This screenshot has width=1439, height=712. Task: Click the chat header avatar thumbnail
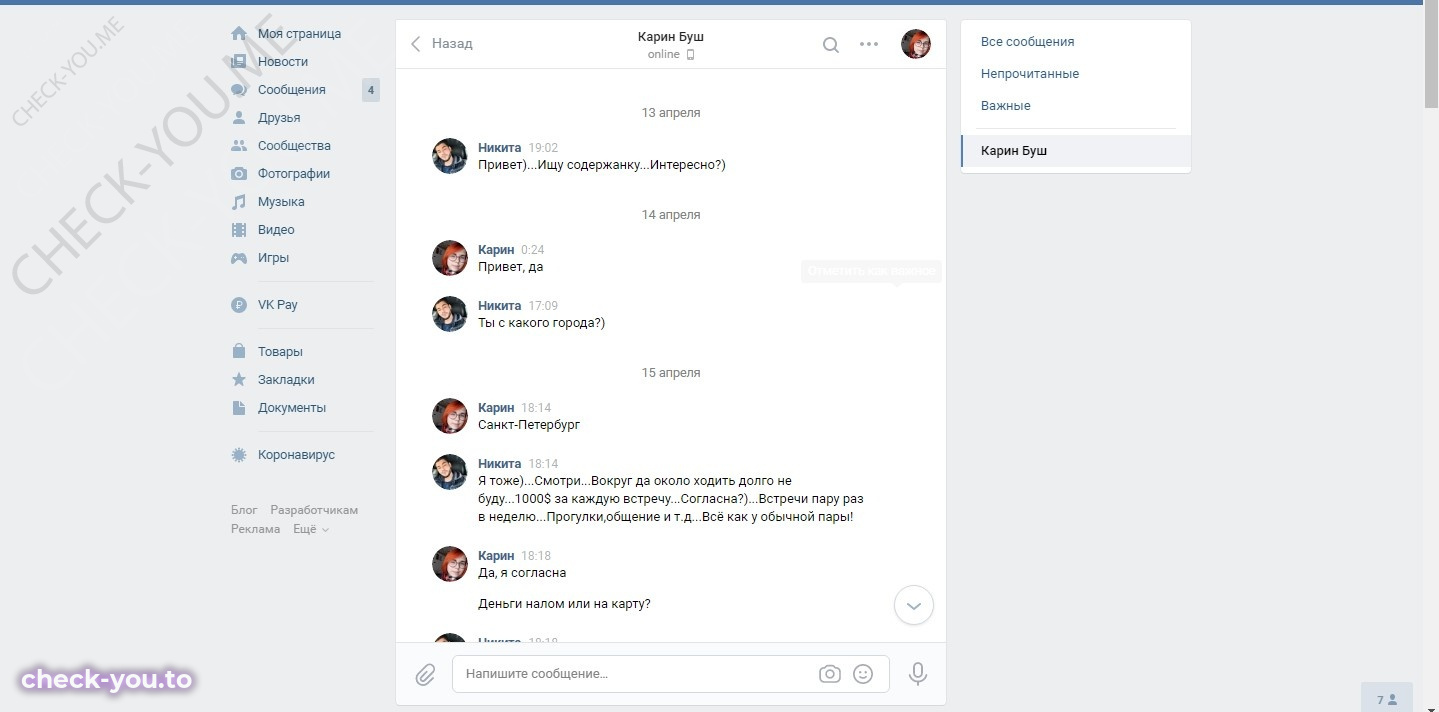[916, 44]
